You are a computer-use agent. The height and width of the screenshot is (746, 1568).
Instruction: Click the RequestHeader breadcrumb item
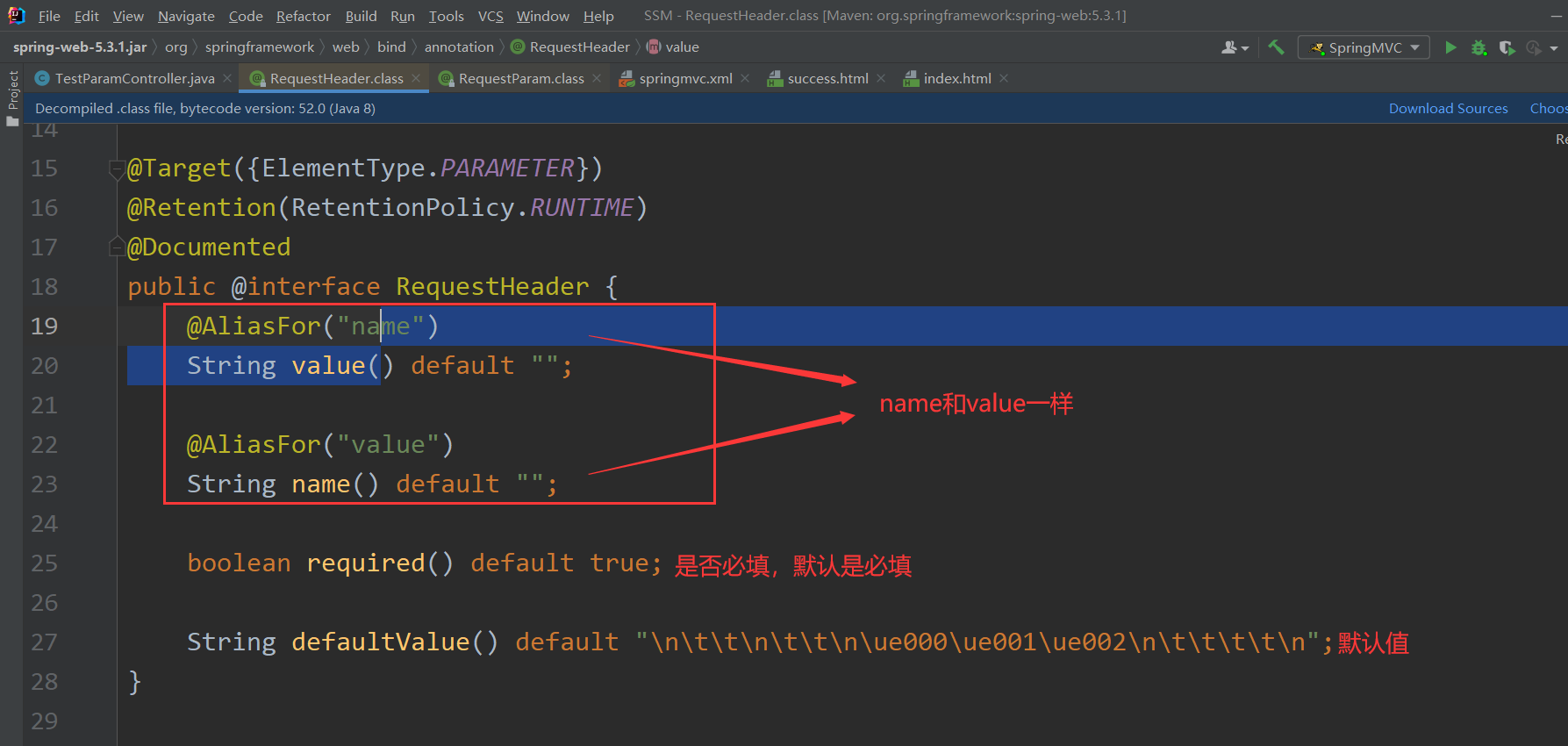click(570, 47)
